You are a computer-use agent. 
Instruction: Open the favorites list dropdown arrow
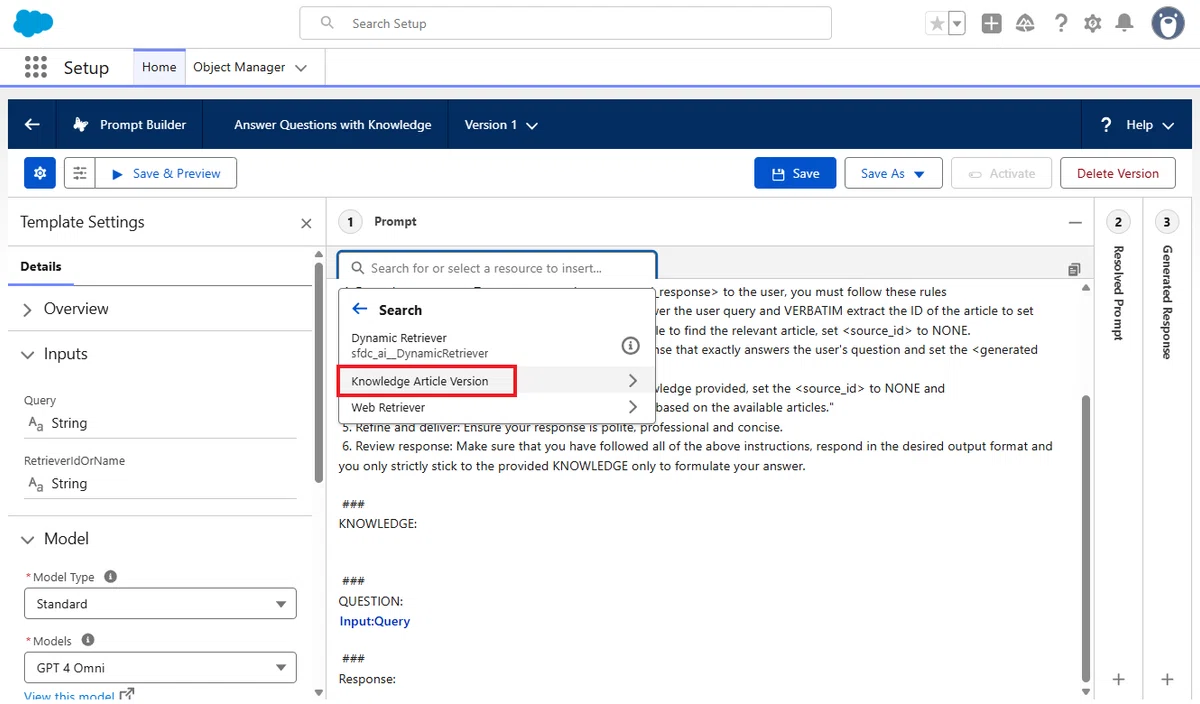pos(957,24)
